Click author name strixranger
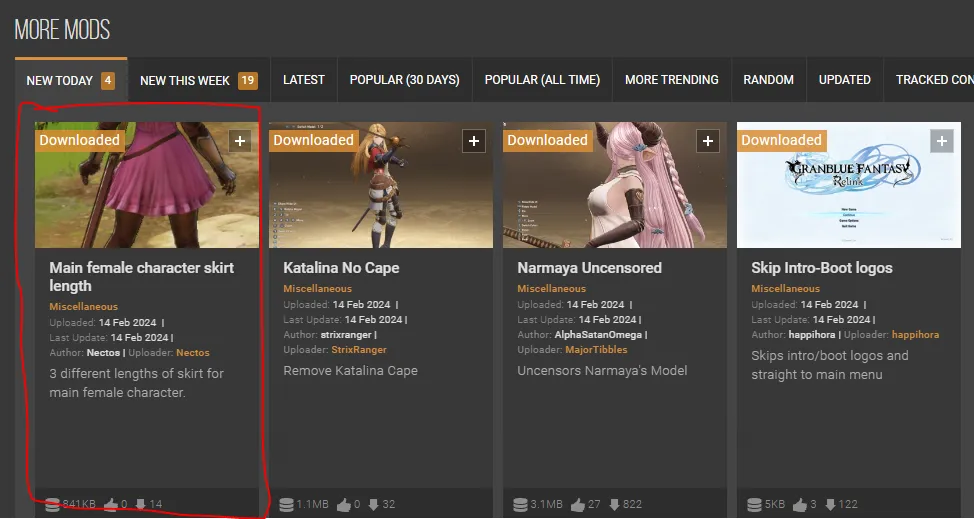974x519 pixels. (346, 335)
